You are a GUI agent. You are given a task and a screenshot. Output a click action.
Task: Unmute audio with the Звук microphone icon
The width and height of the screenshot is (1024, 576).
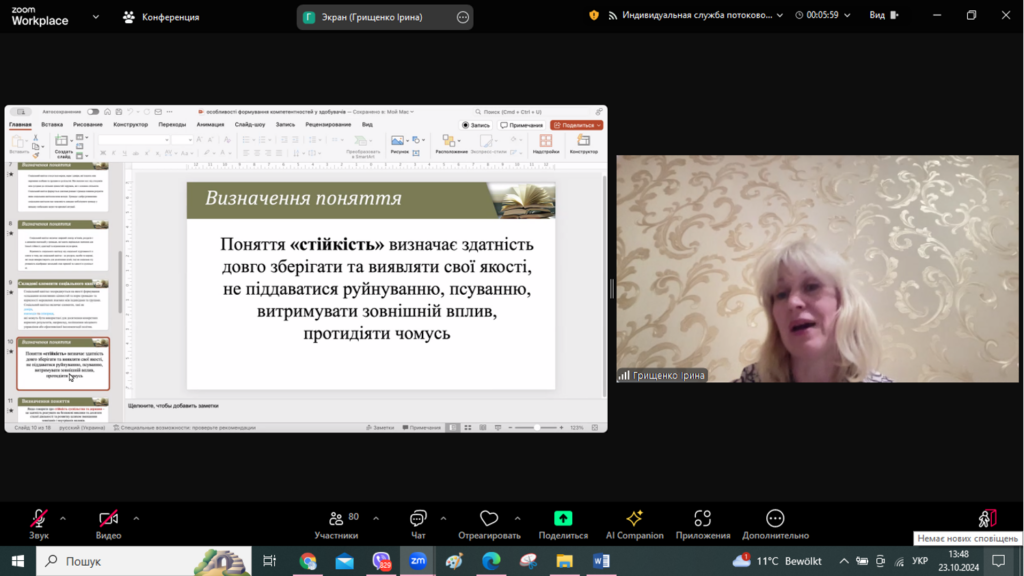pyautogui.click(x=39, y=519)
